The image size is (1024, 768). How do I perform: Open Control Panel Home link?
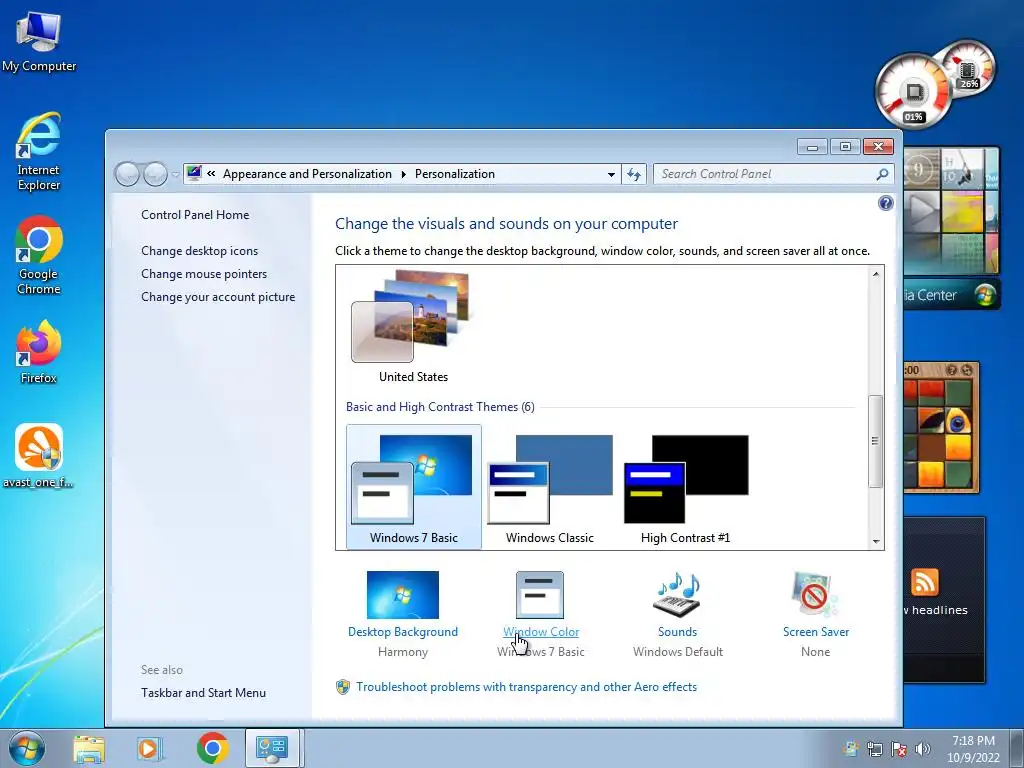[195, 215]
